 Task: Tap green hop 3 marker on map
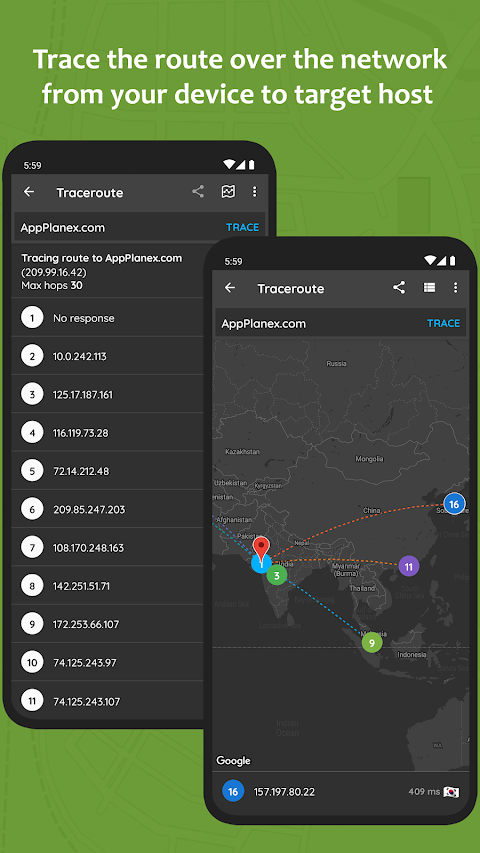pos(276,575)
